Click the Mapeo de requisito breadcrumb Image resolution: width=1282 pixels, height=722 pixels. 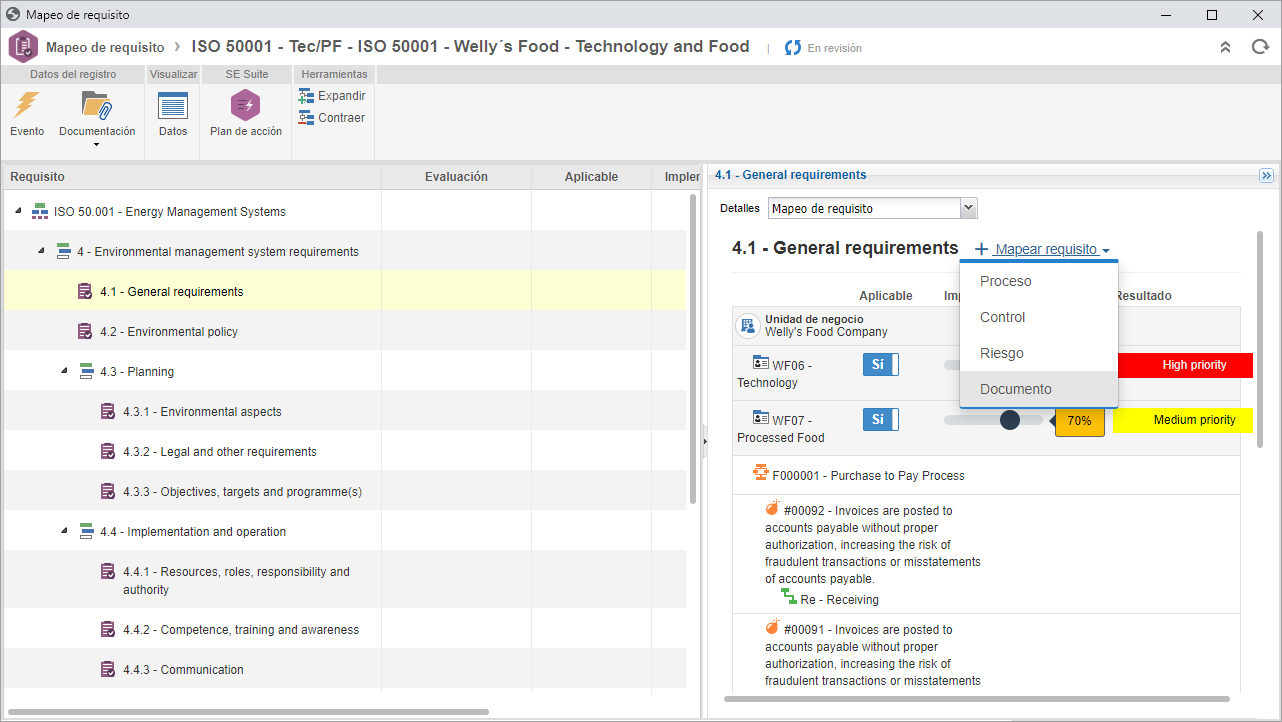pyautogui.click(x=105, y=47)
